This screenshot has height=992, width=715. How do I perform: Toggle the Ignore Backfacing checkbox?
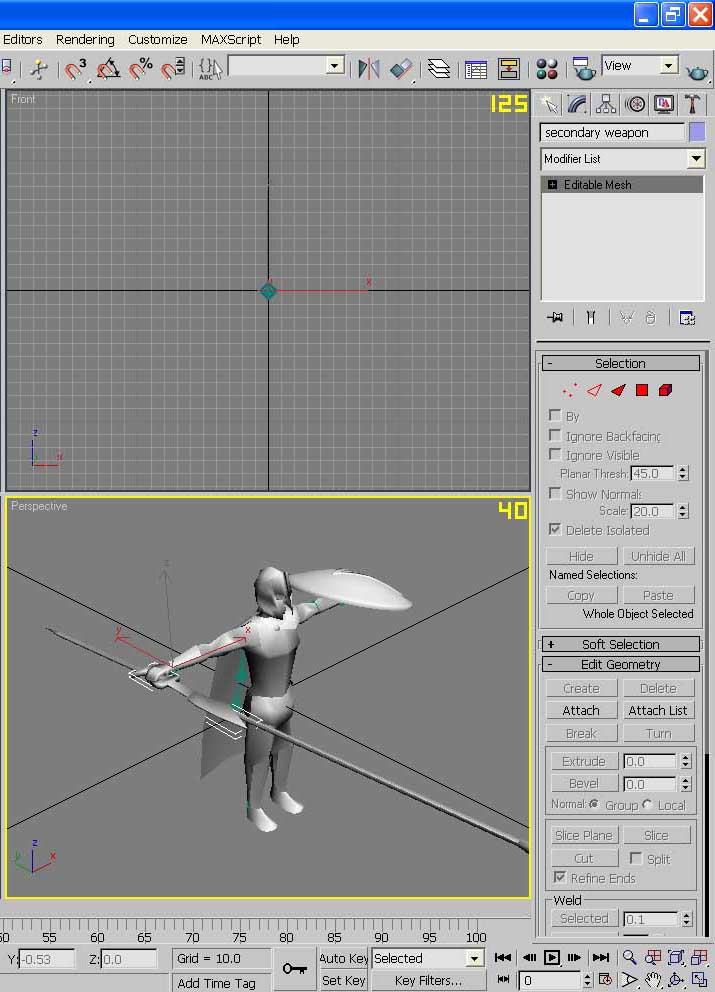[x=555, y=435]
